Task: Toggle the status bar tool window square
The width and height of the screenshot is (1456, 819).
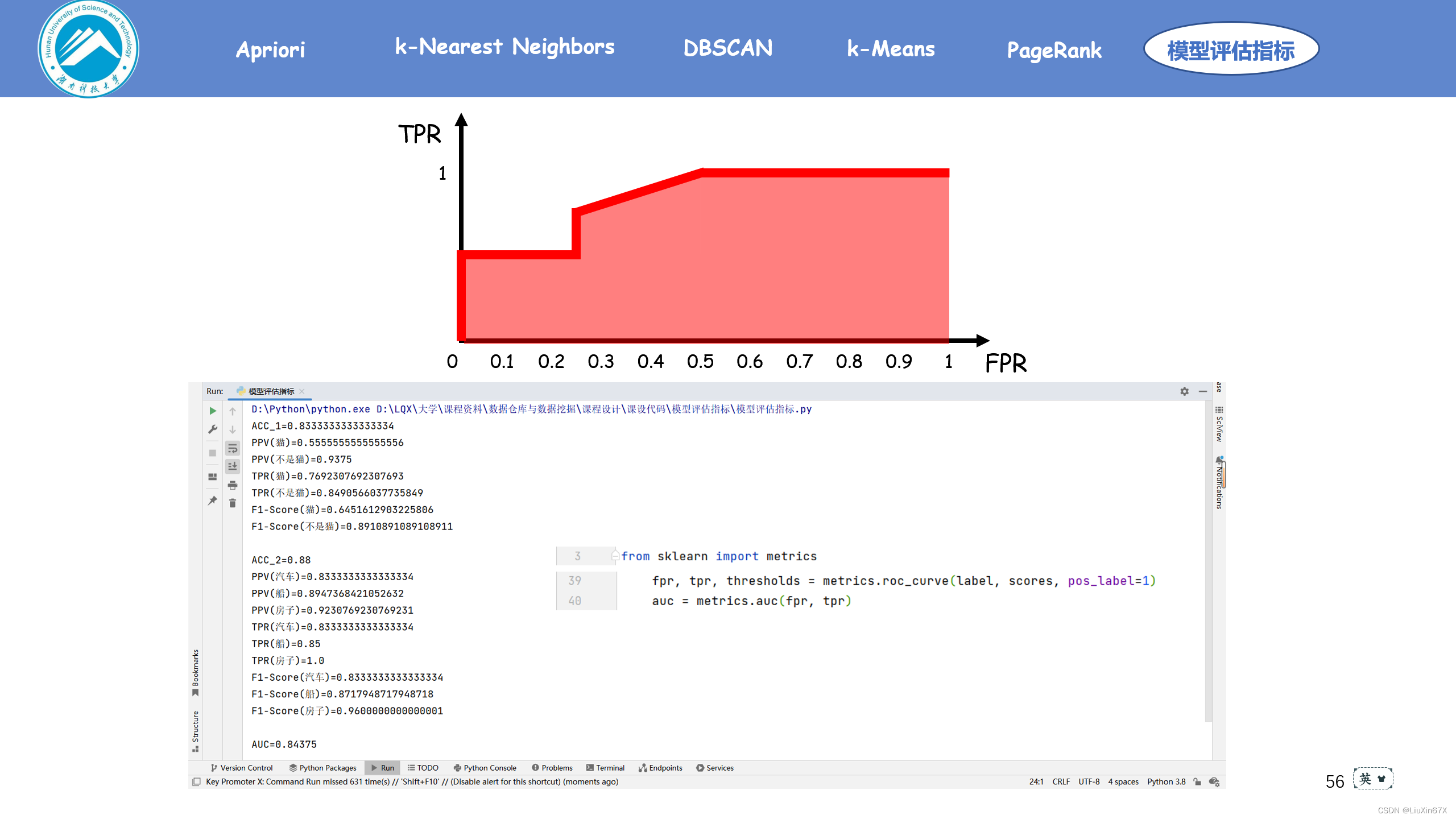Action: (196, 782)
